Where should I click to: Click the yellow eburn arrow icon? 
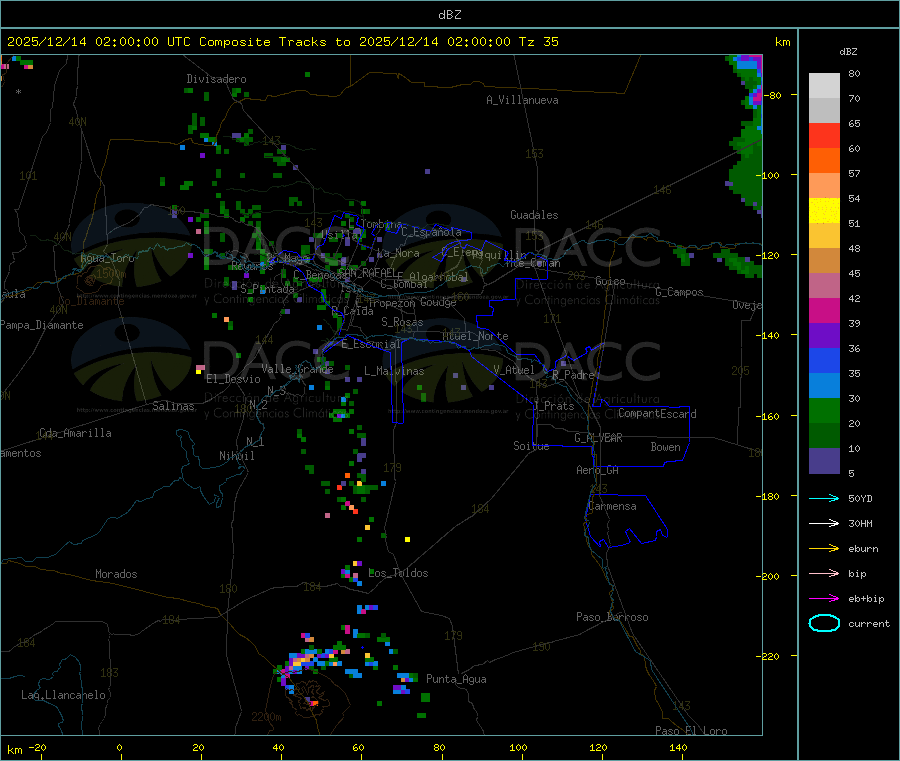click(824, 548)
